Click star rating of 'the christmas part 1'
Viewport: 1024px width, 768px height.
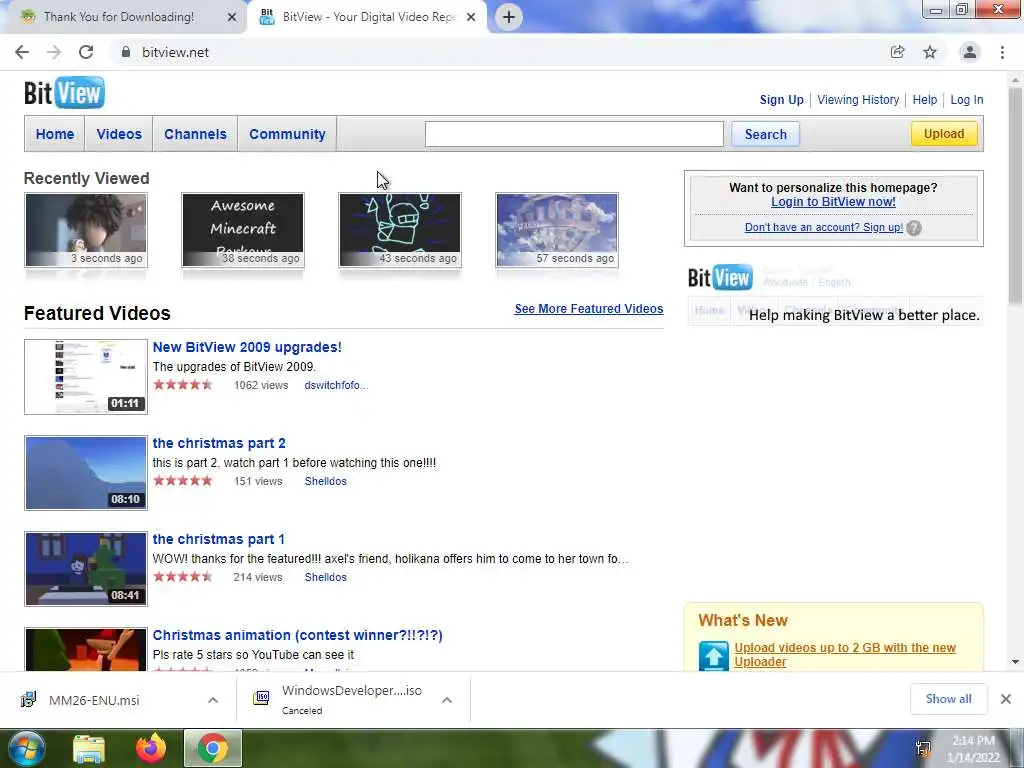pyautogui.click(x=183, y=577)
